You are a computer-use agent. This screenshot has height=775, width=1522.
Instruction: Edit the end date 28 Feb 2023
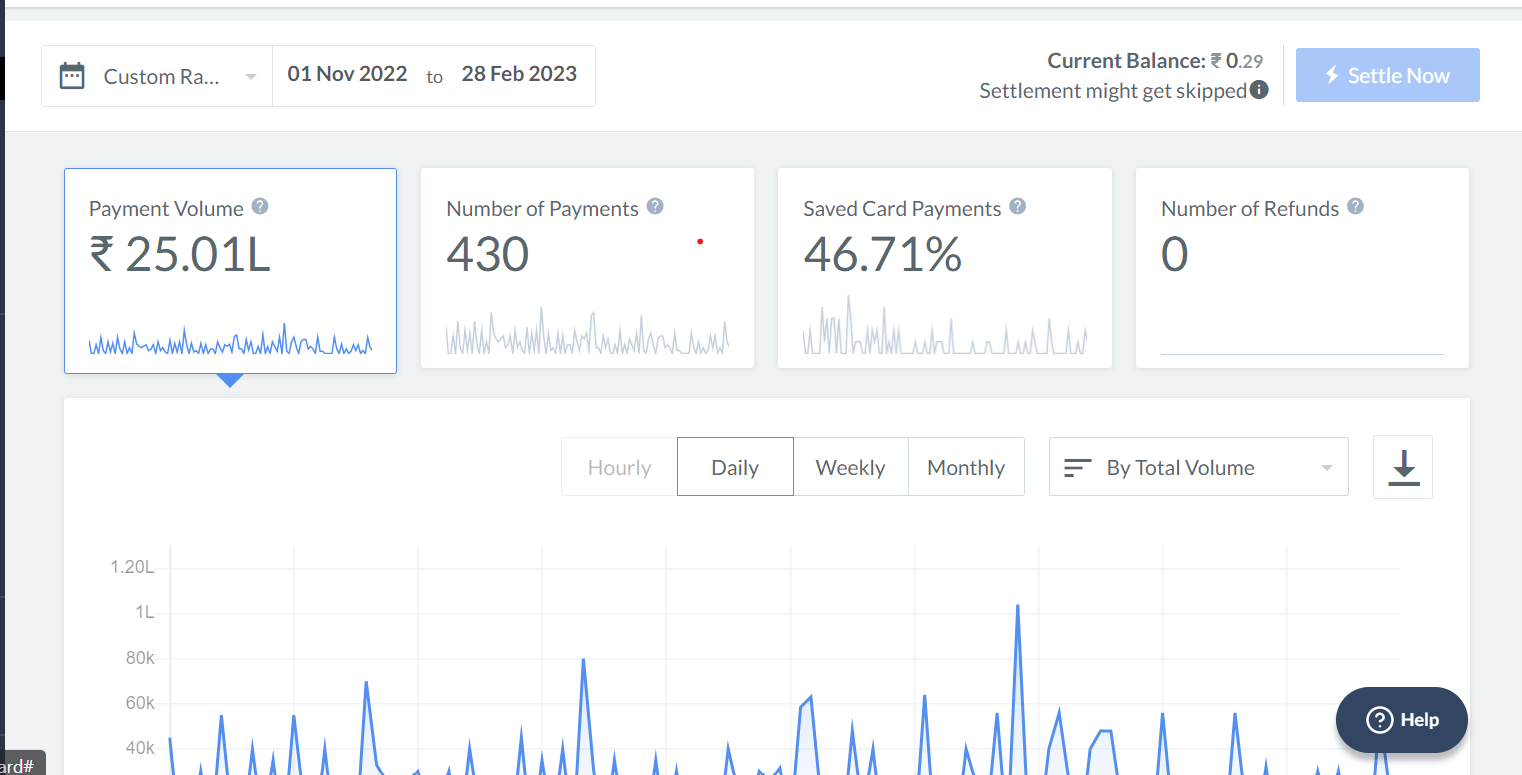click(x=519, y=75)
